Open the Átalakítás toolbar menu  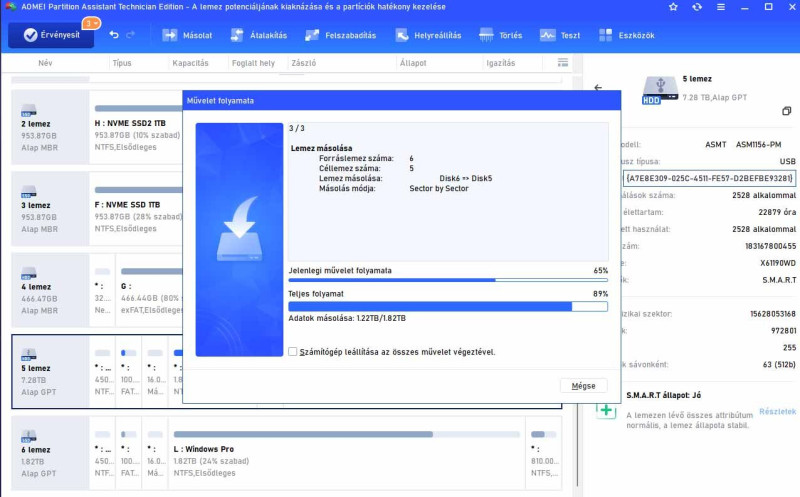[x=259, y=35]
